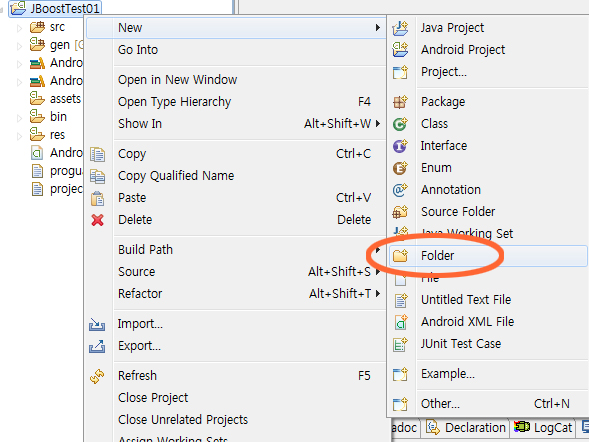Click the Interface icon in submenu
Viewport: 589px width, 442px height.
point(400,146)
